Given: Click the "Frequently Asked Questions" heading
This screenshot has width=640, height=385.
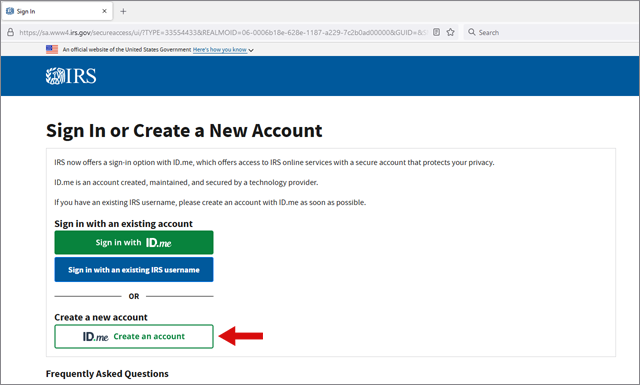Looking at the screenshot, I should click(107, 374).
